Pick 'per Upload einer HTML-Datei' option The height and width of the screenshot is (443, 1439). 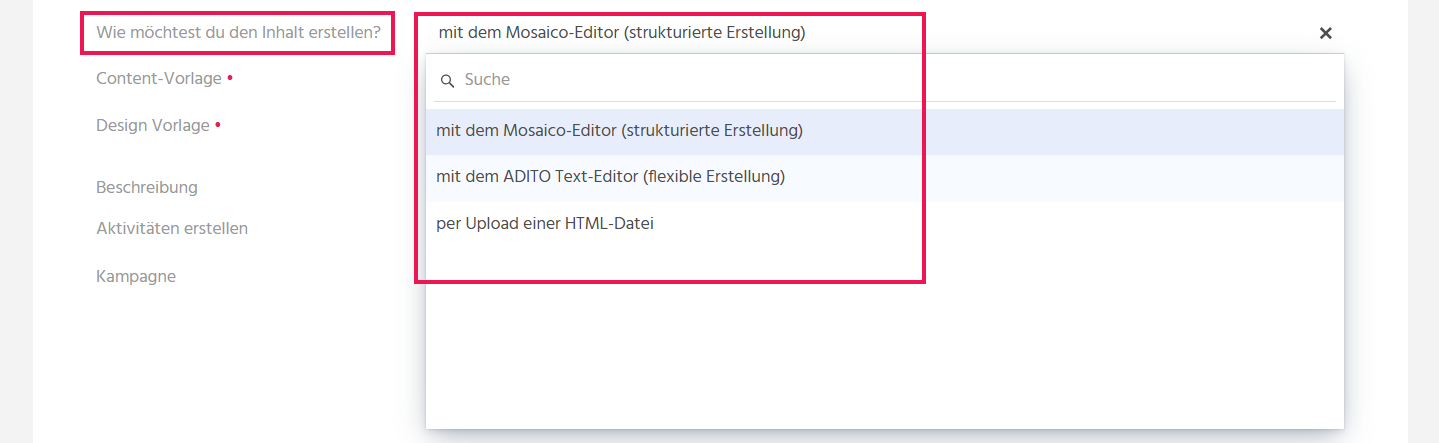(885, 224)
